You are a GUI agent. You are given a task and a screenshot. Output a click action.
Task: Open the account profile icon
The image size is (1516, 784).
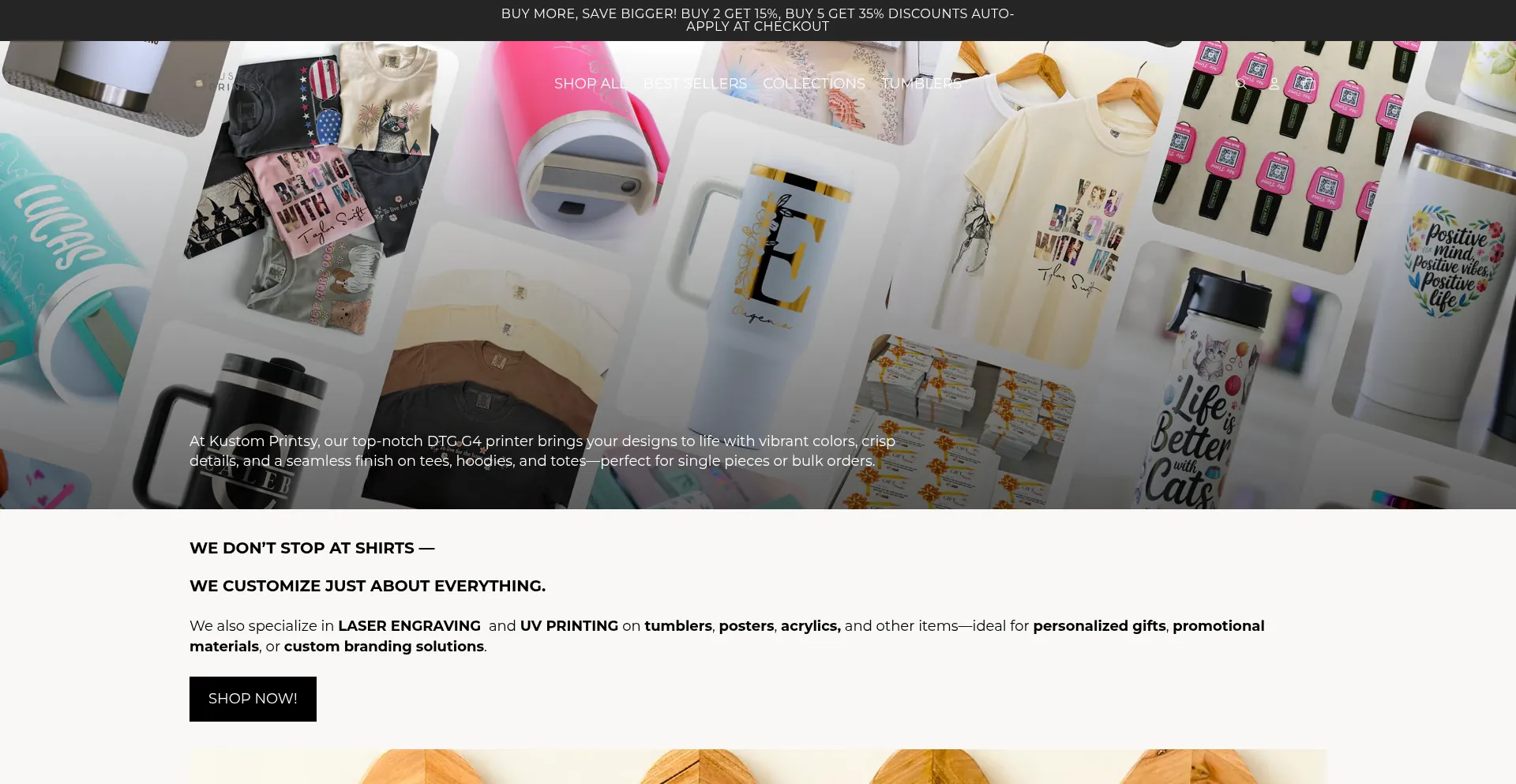point(1274,84)
